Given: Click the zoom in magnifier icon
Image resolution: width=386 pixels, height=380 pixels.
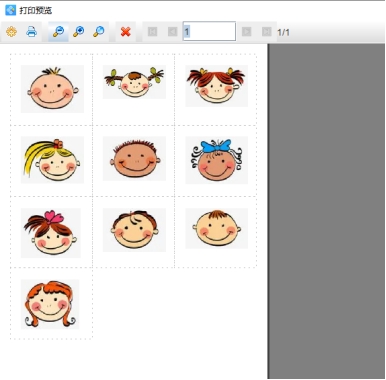Looking at the screenshot, I should point(79,32).
